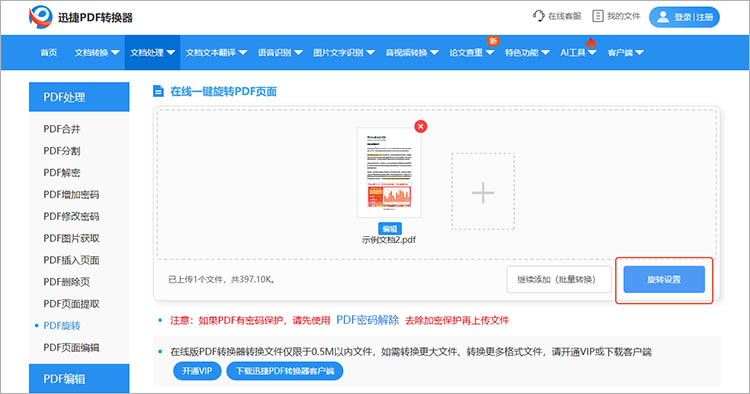The image size is (750, 394).
Task: Click the page icon beside 在线一键旋转PDF页面
Action: pyautogui.click(x=158, y=91)
